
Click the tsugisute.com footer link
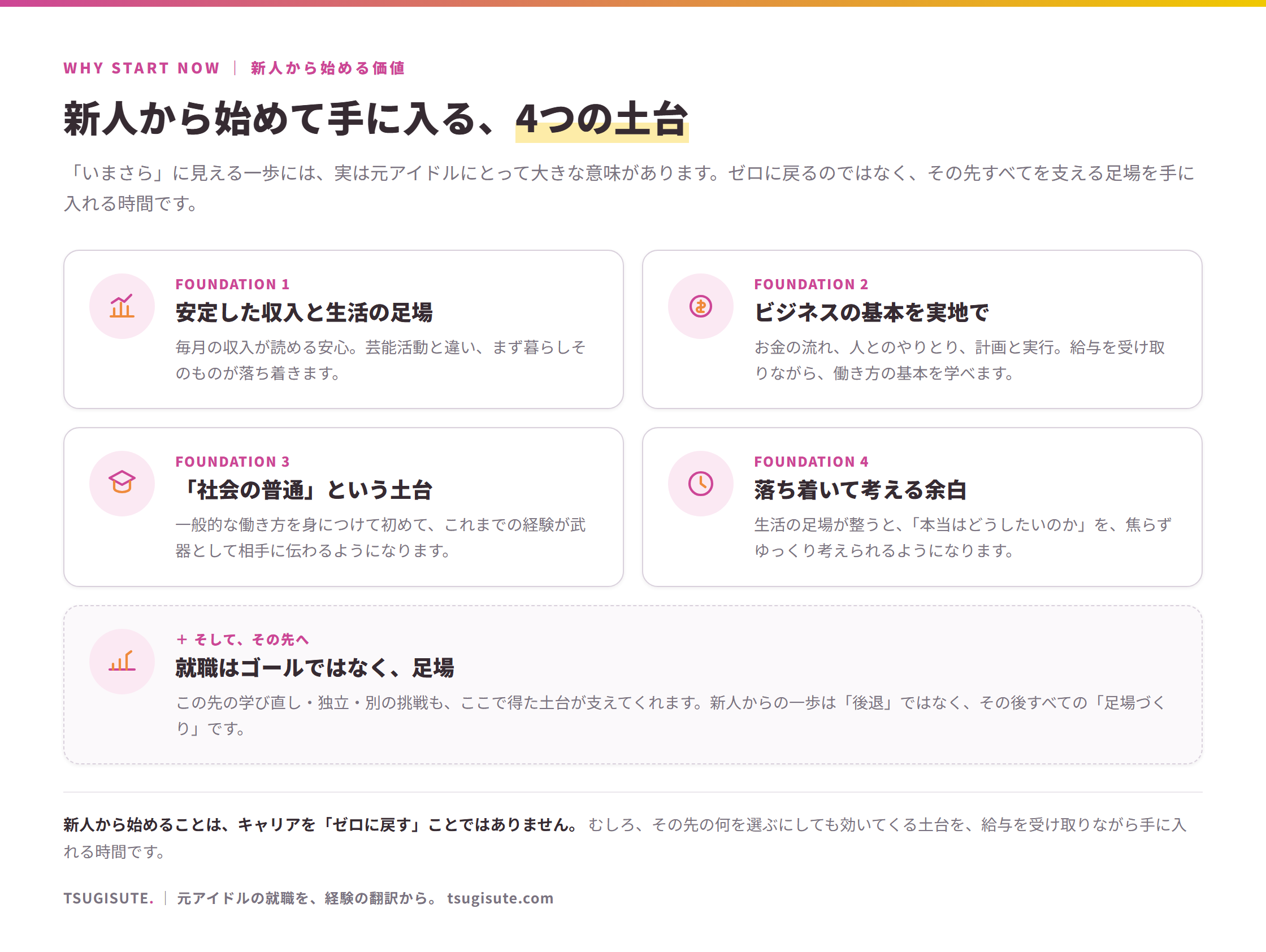point(500,898)
